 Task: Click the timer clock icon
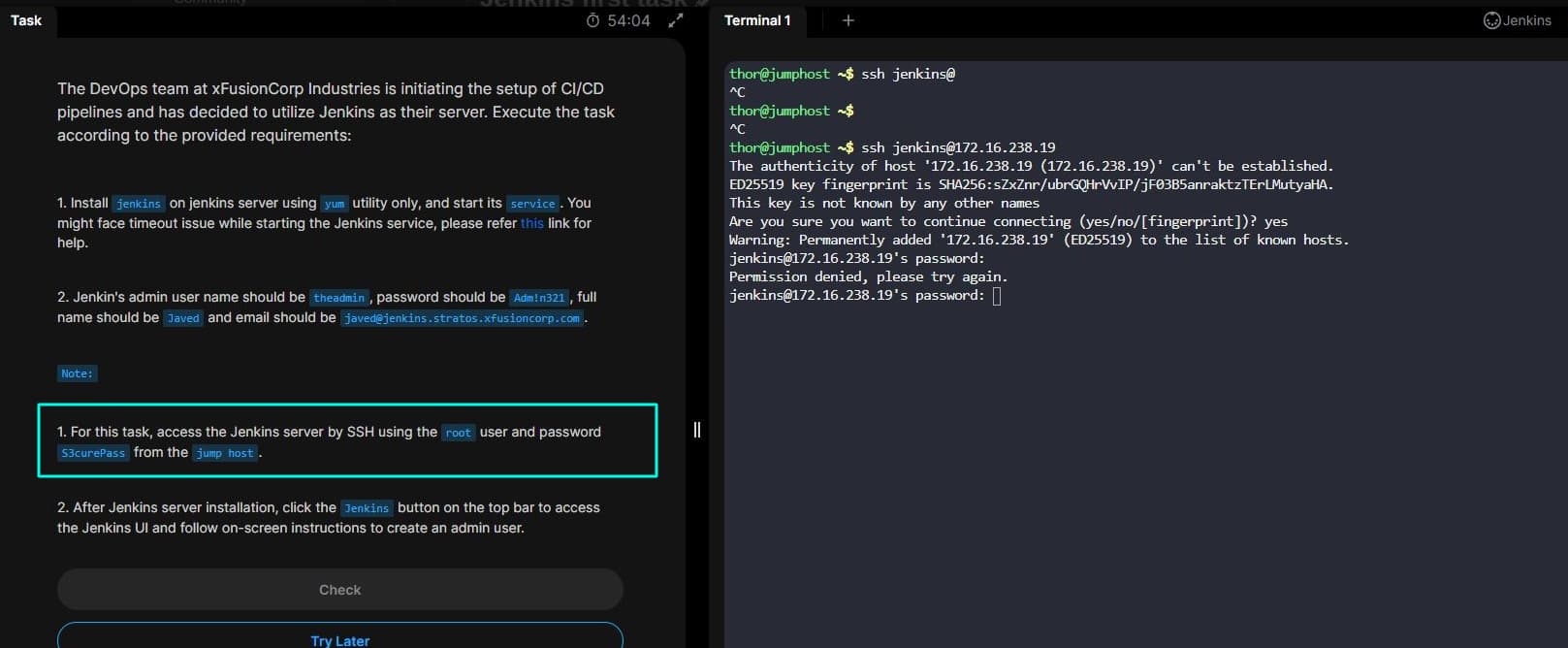point(593,20)
